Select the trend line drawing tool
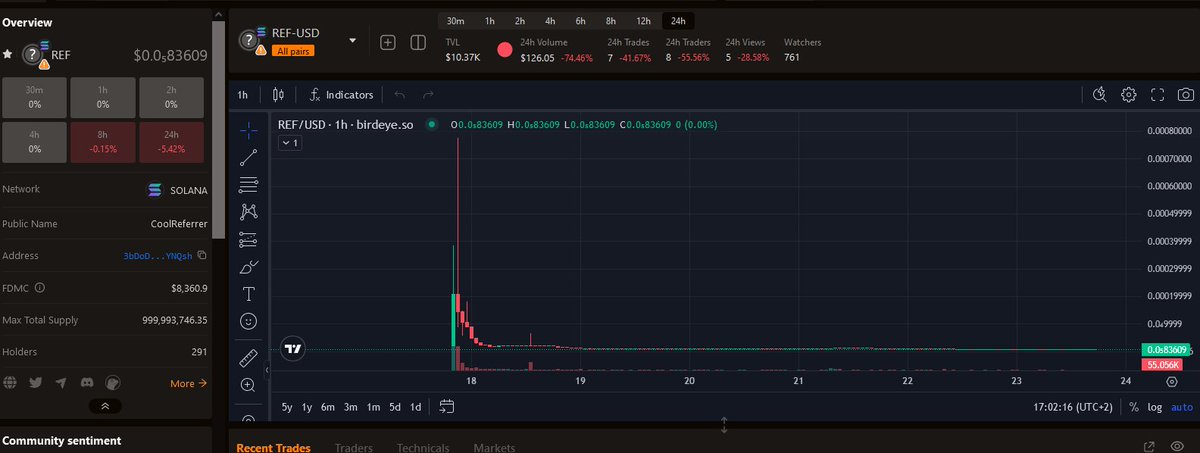This screenshot has width=1200, height=453. click(249, 157)
